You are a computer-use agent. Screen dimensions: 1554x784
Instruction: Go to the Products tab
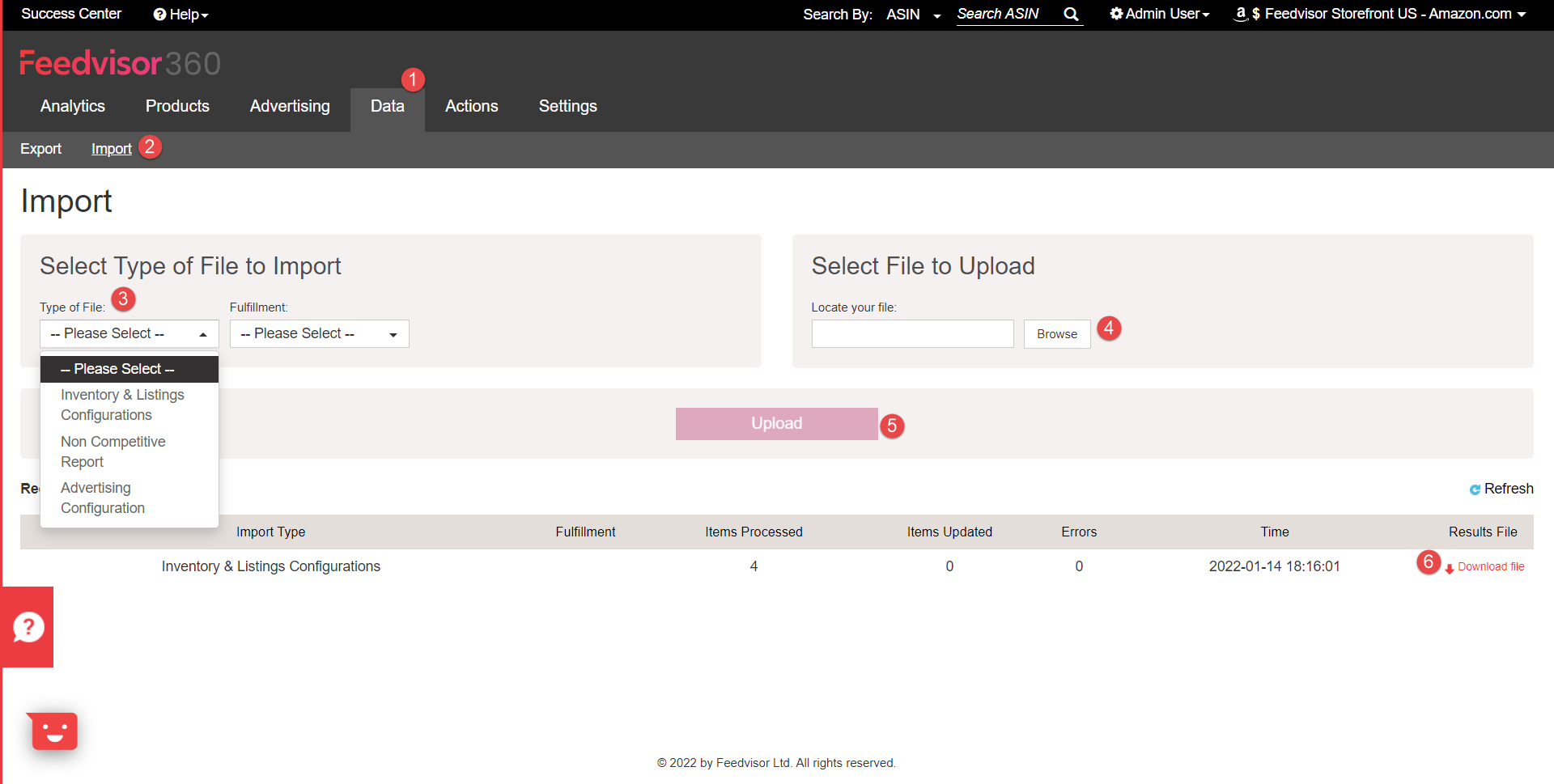tap(177, 106)
